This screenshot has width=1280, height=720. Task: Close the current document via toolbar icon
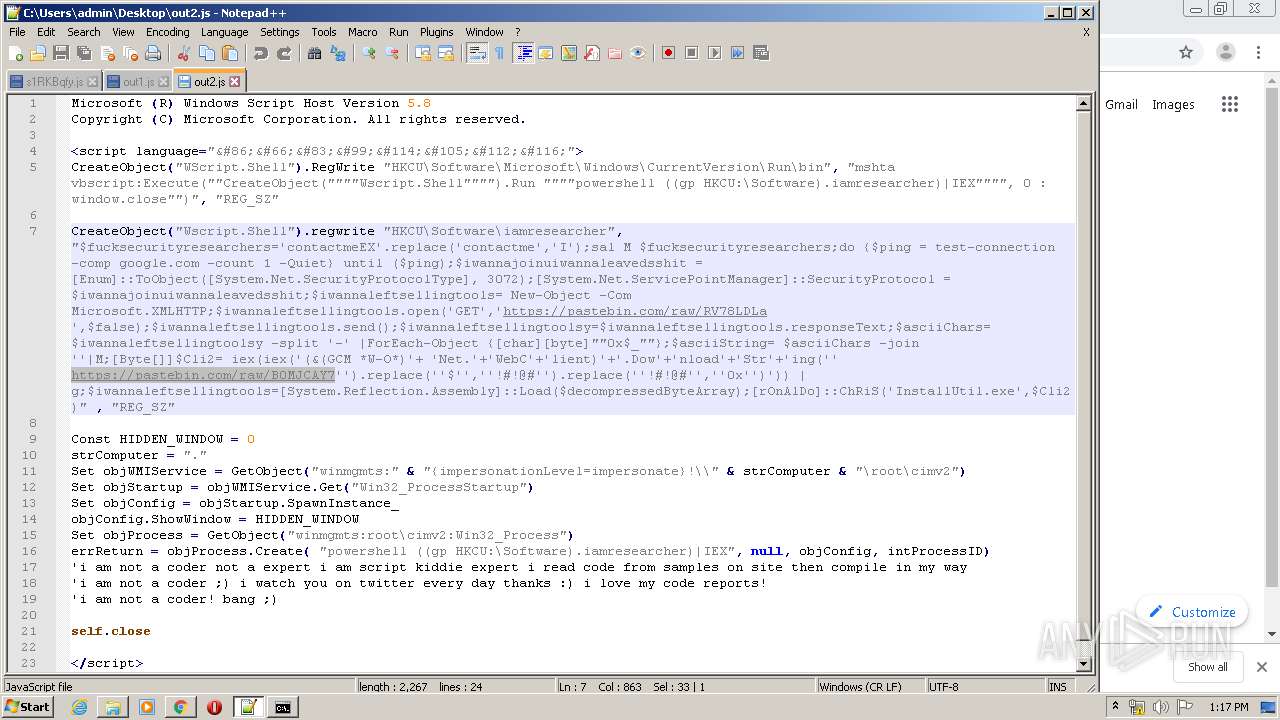pos(107,53)
